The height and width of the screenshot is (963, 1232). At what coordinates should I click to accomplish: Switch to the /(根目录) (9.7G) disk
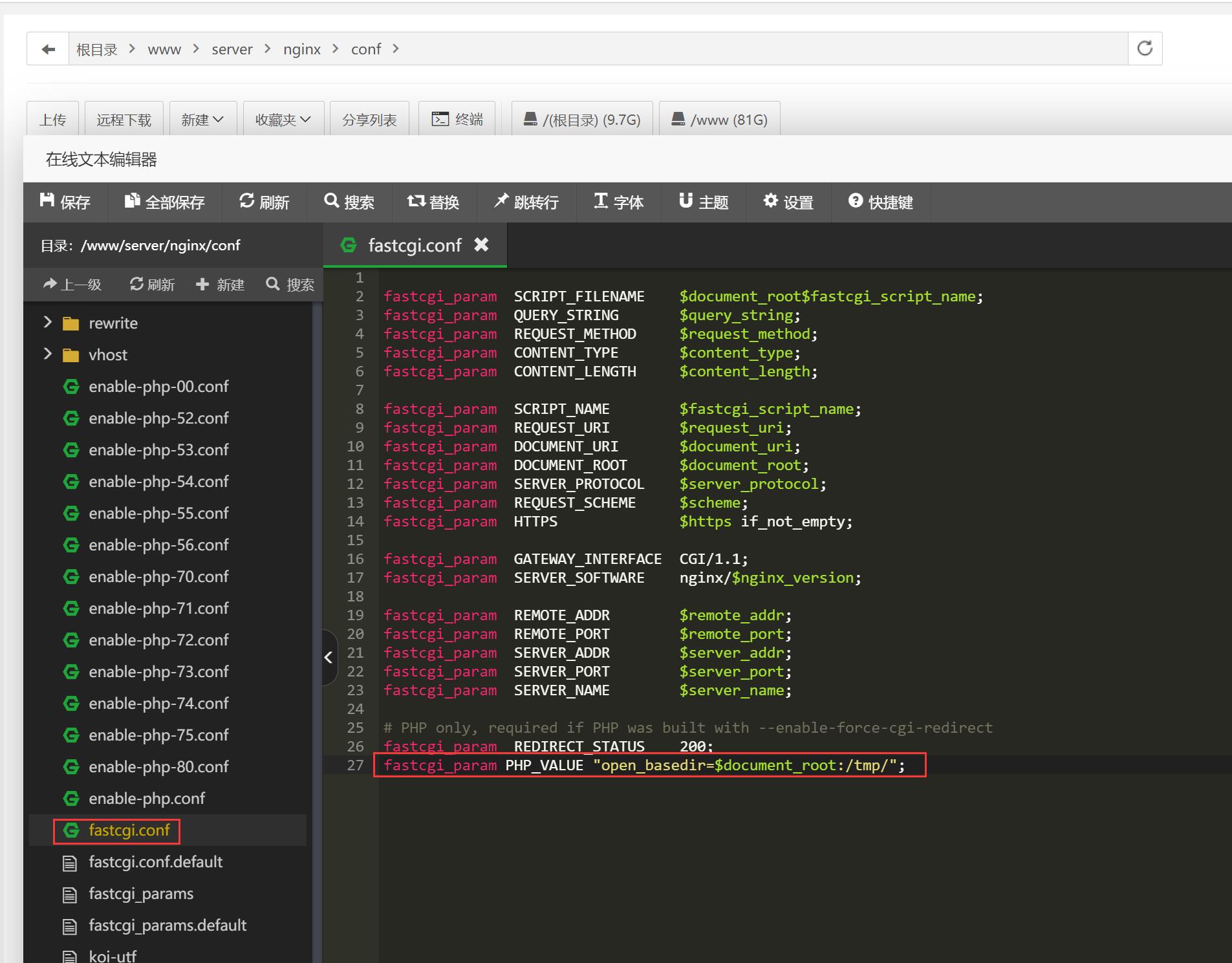pos(582,119)
